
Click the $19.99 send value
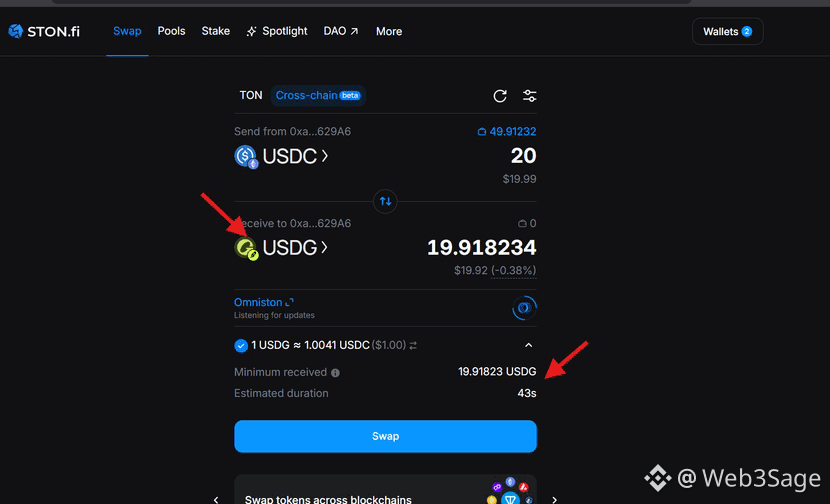(x=519, y=179)
